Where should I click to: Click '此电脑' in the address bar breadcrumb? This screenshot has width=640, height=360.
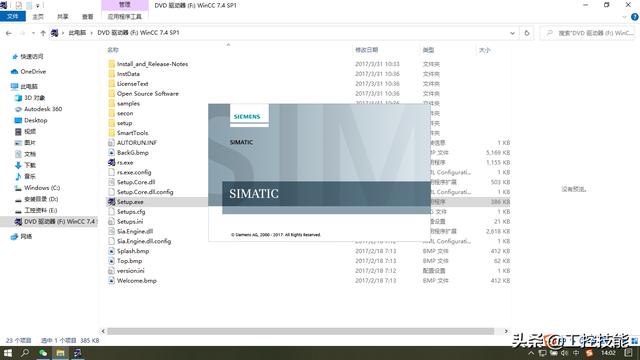[77, 33]
